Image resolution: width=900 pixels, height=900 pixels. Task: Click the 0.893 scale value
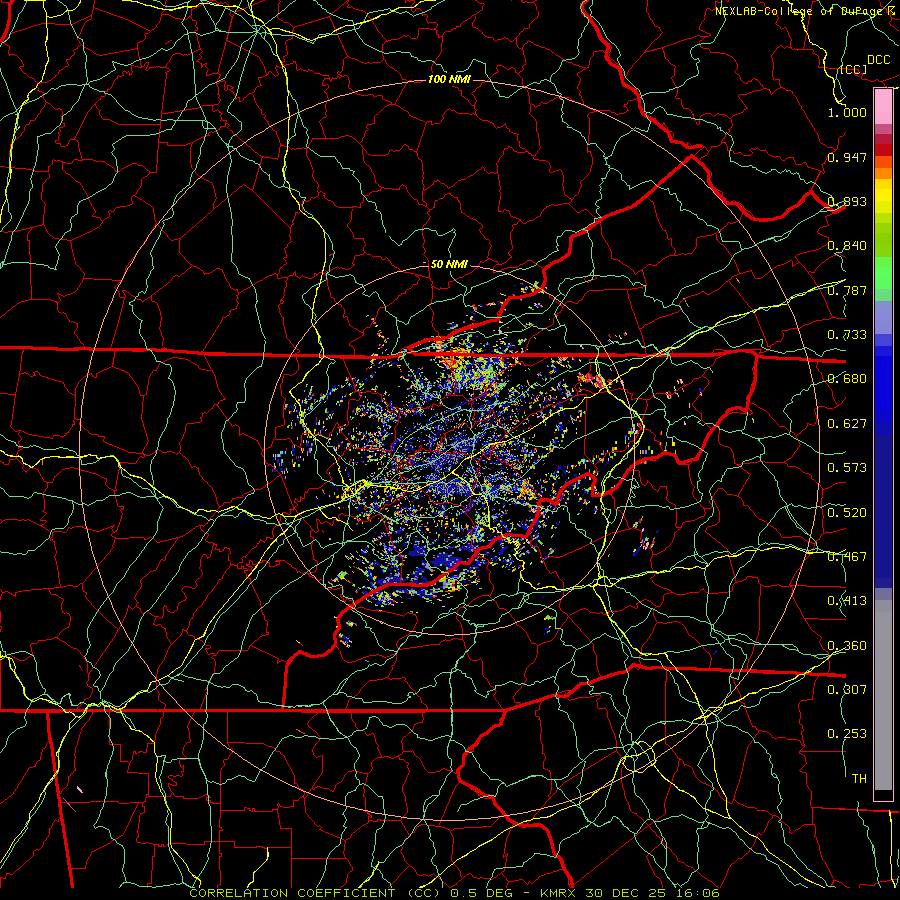tap(847, 201)
